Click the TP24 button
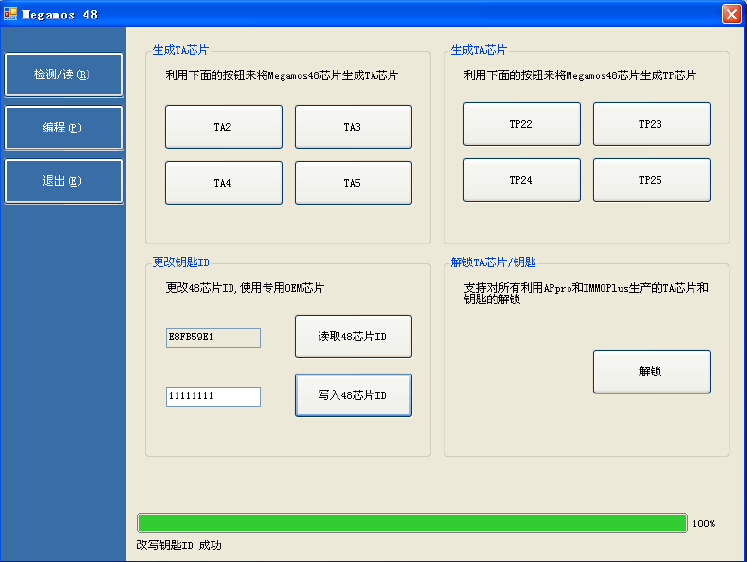Screen dimensions: 747x562 [522, 180]
